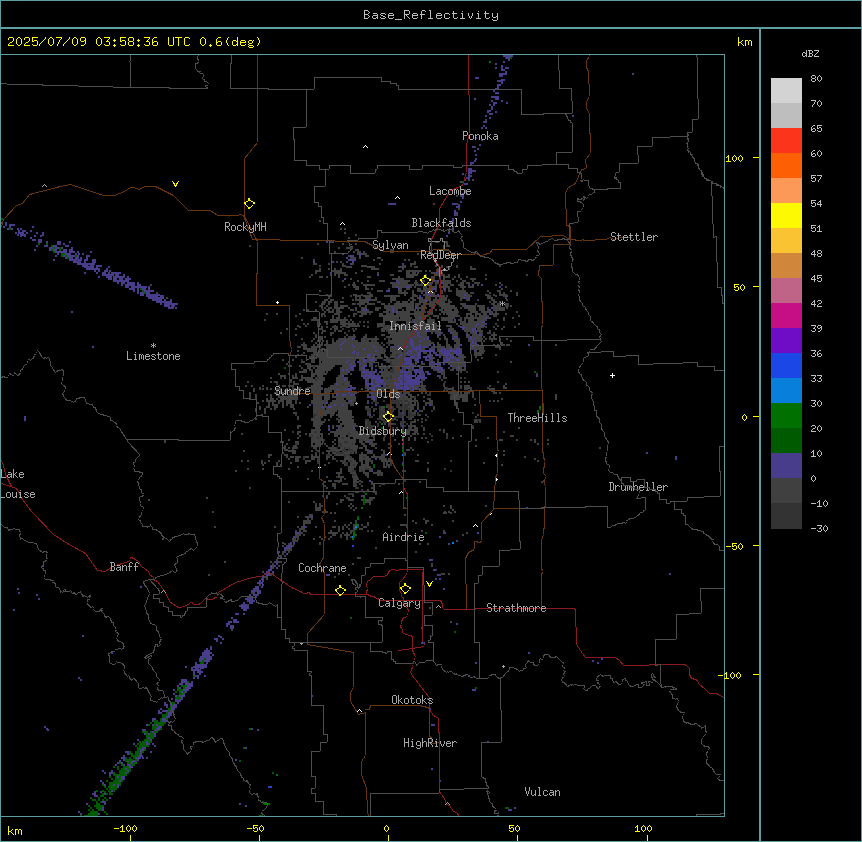Viewport: 862px width, 842px height.
Task: Click the -30 value in the dBZ legend
Action: pyautogui.click(x=819, y=529)
